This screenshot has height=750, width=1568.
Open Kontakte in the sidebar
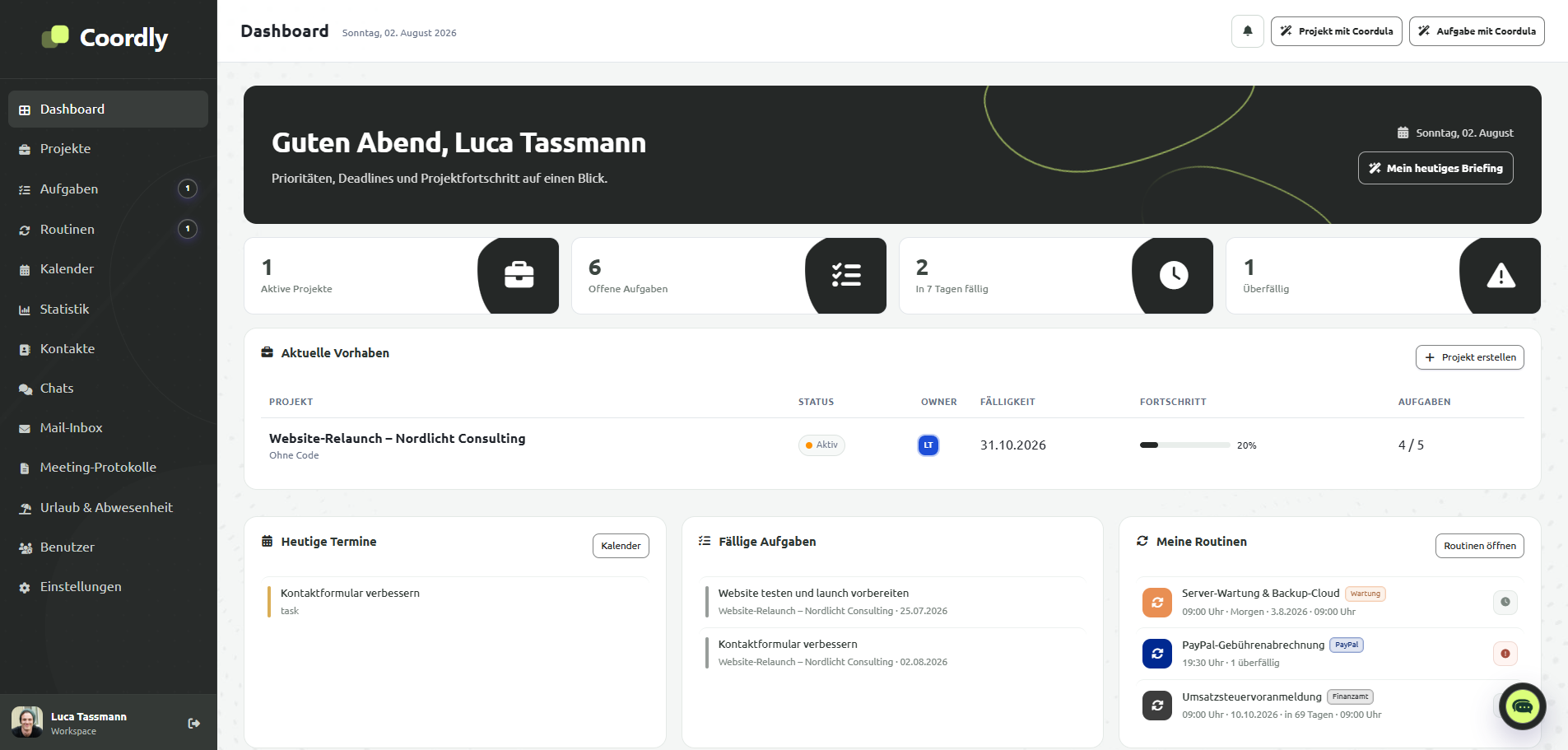(x=108, y=349)
